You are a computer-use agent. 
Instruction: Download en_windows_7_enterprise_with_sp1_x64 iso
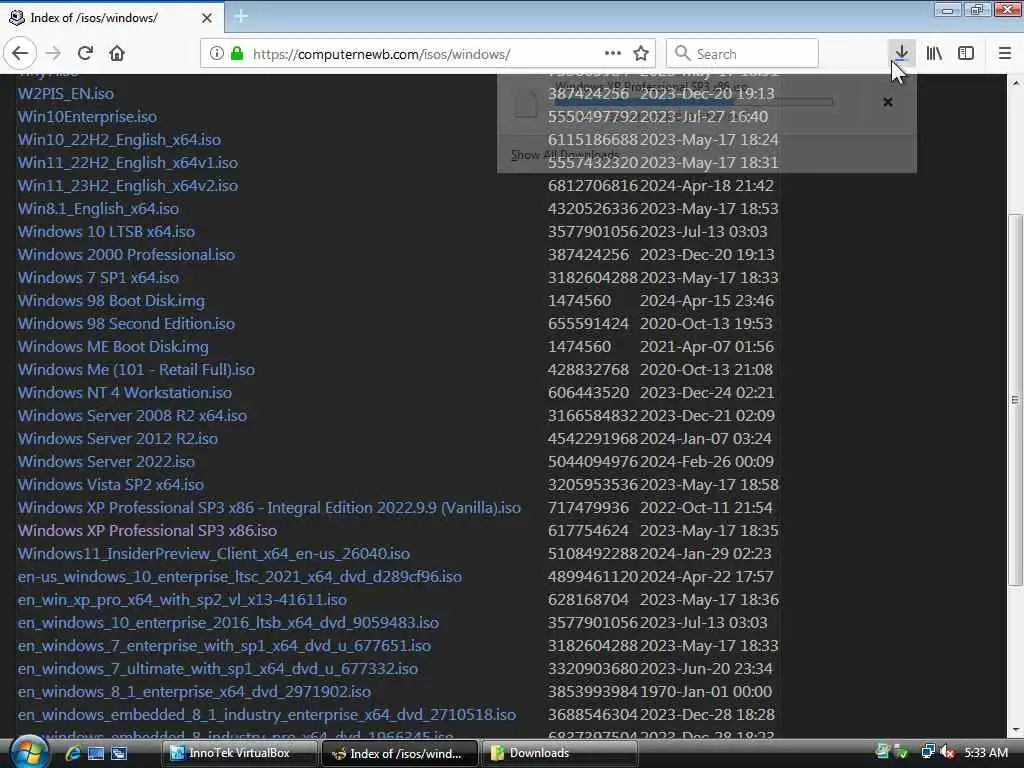(x=224, y=645)
